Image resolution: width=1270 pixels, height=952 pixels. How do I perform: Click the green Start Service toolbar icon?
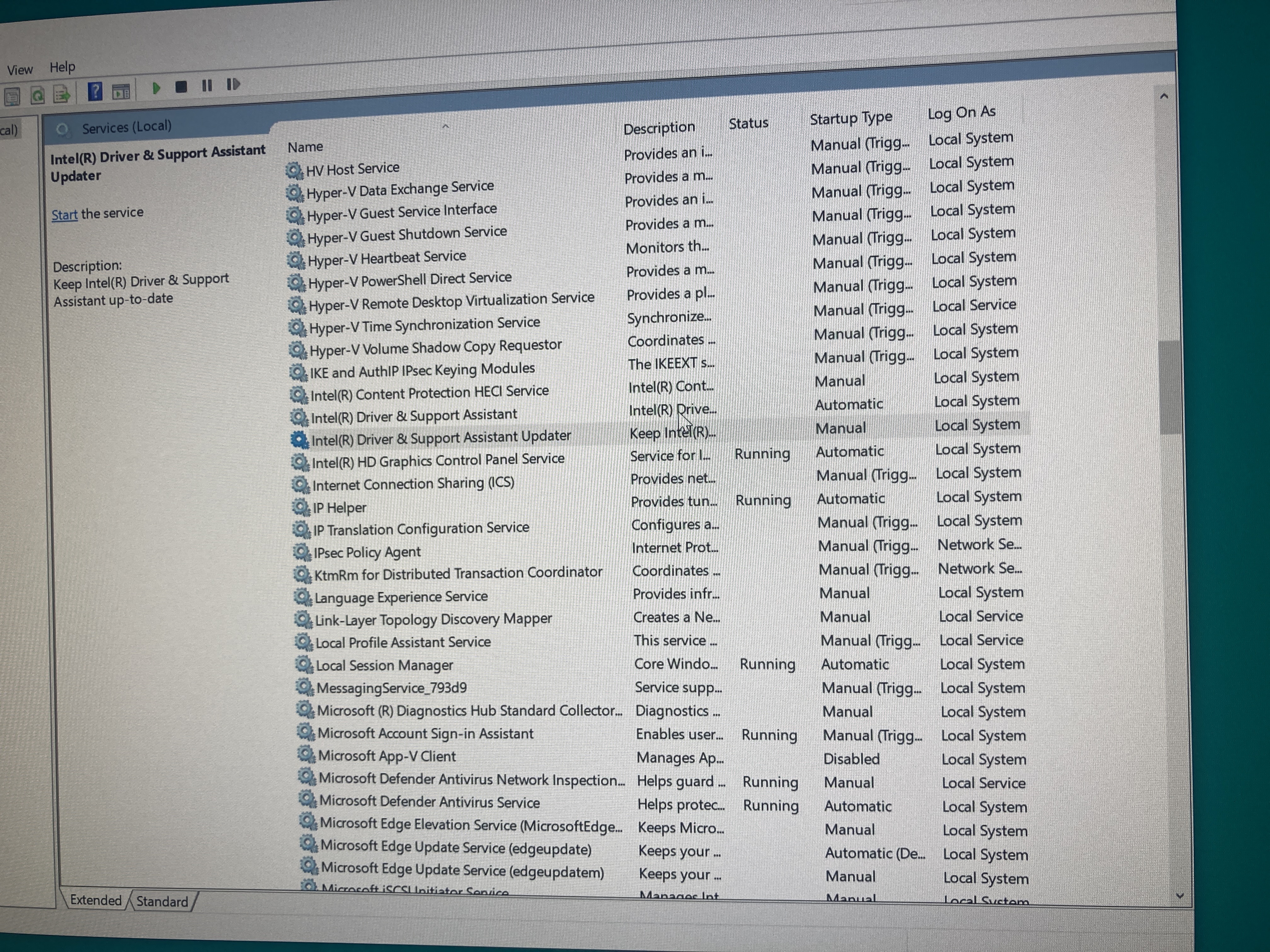[156, 88]
